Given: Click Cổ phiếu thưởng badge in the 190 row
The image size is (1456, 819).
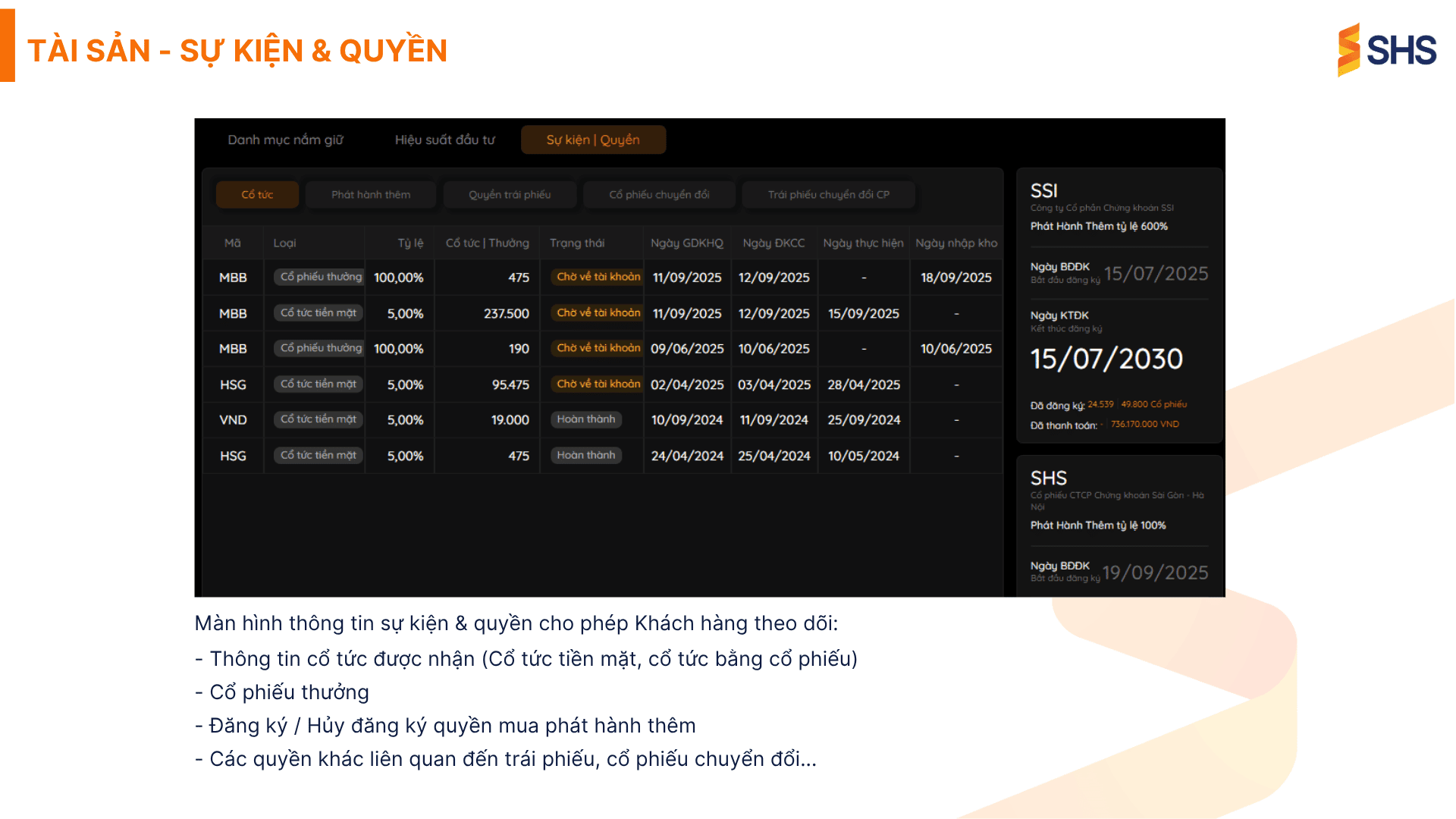Looking at the screenshot, I should (x=319, y=348).
